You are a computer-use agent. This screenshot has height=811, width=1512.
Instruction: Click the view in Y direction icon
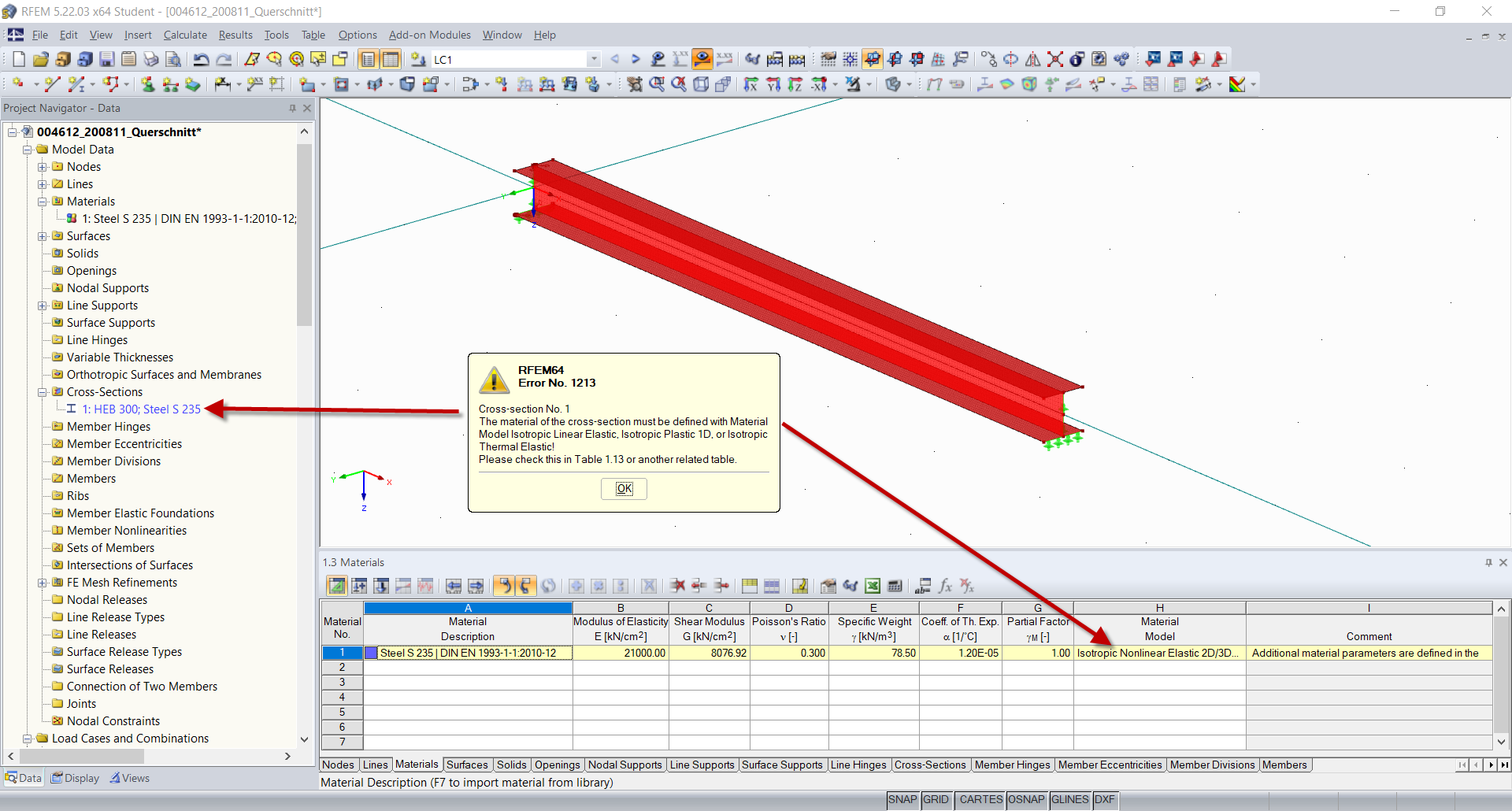click(773, 84)
